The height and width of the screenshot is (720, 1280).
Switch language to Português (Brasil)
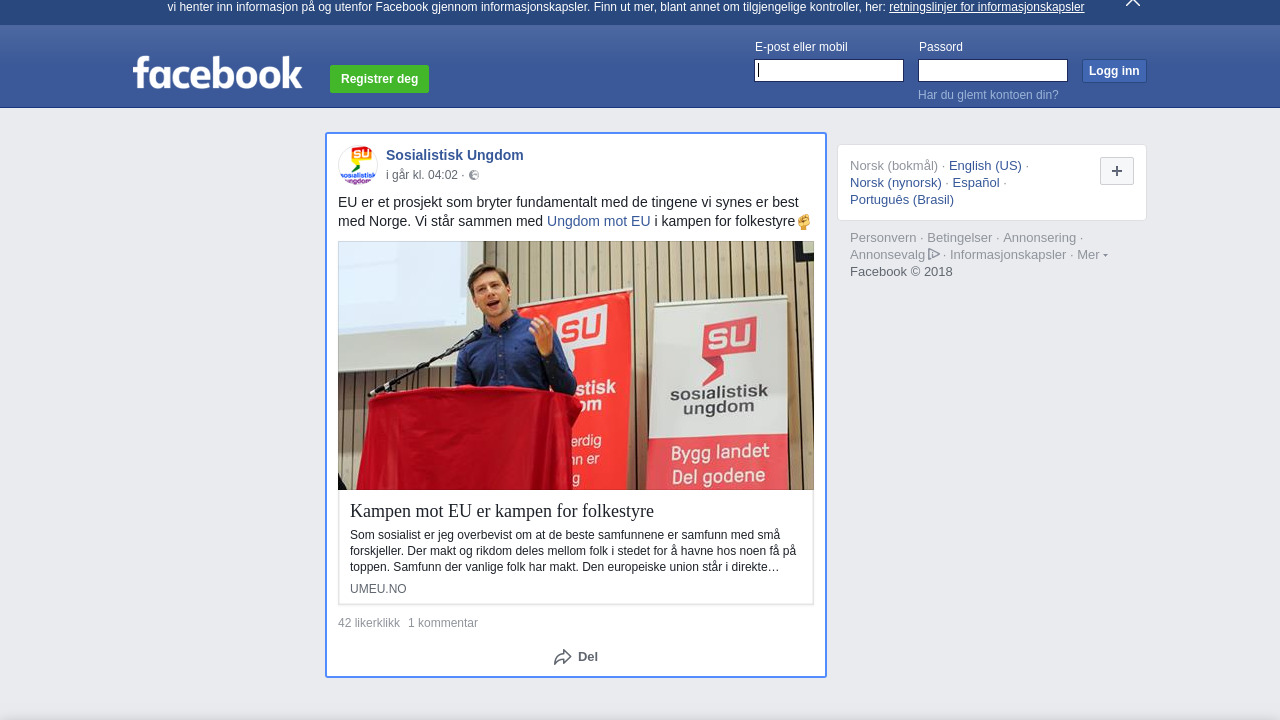[x=902, y=200]
